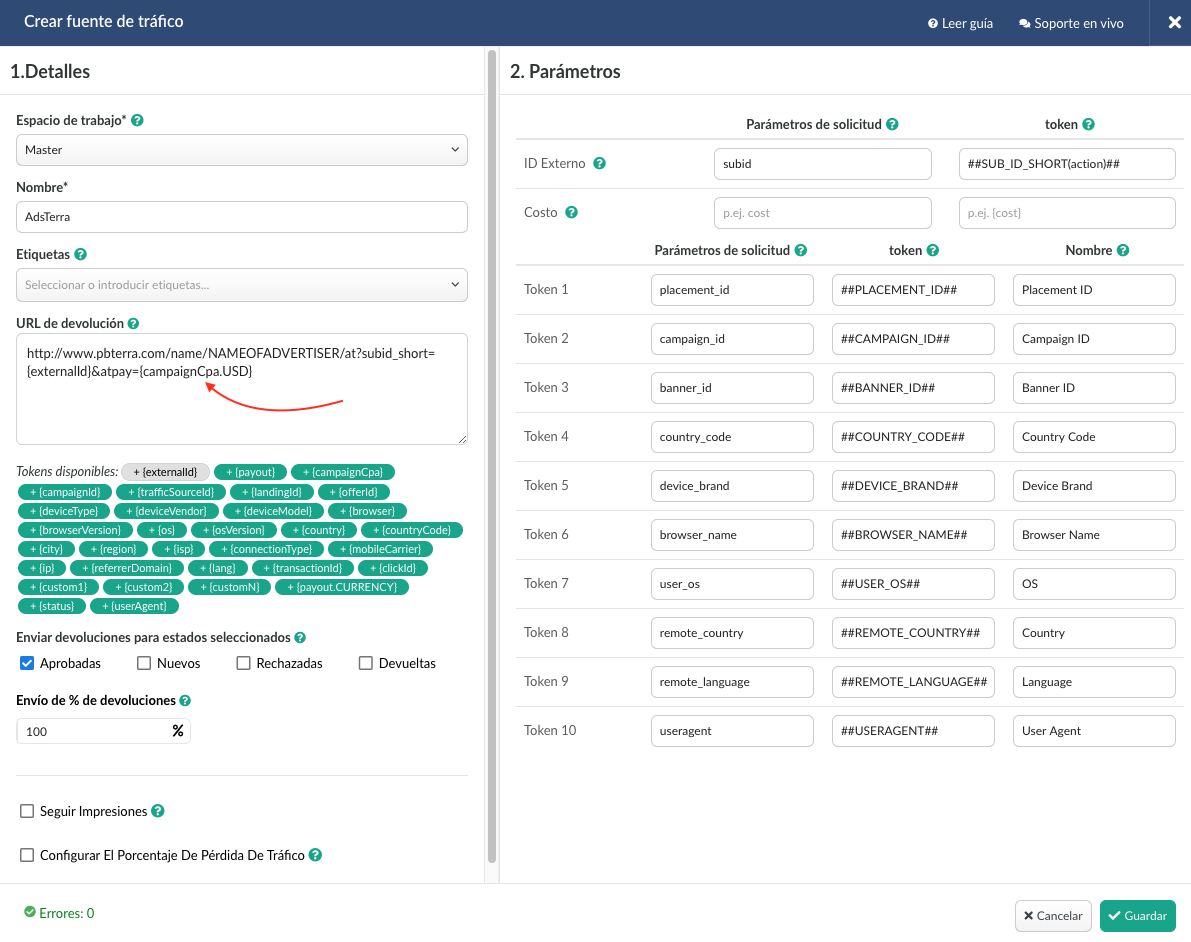Insert the {deviceModel} token
The height and width of the screenshot is (942, 1191).
point(273,511)
